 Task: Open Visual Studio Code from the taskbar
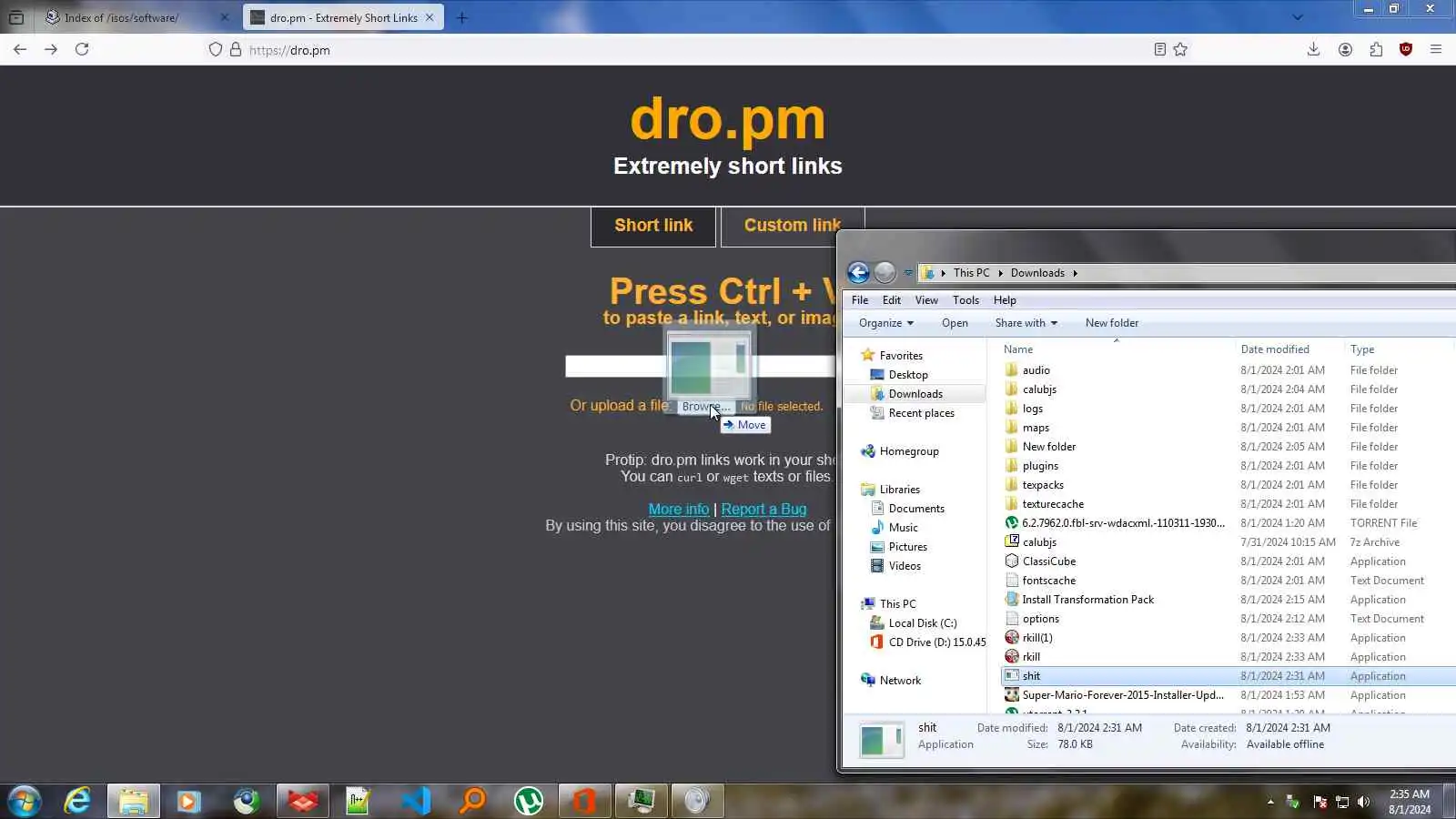(x=416, y=801)
